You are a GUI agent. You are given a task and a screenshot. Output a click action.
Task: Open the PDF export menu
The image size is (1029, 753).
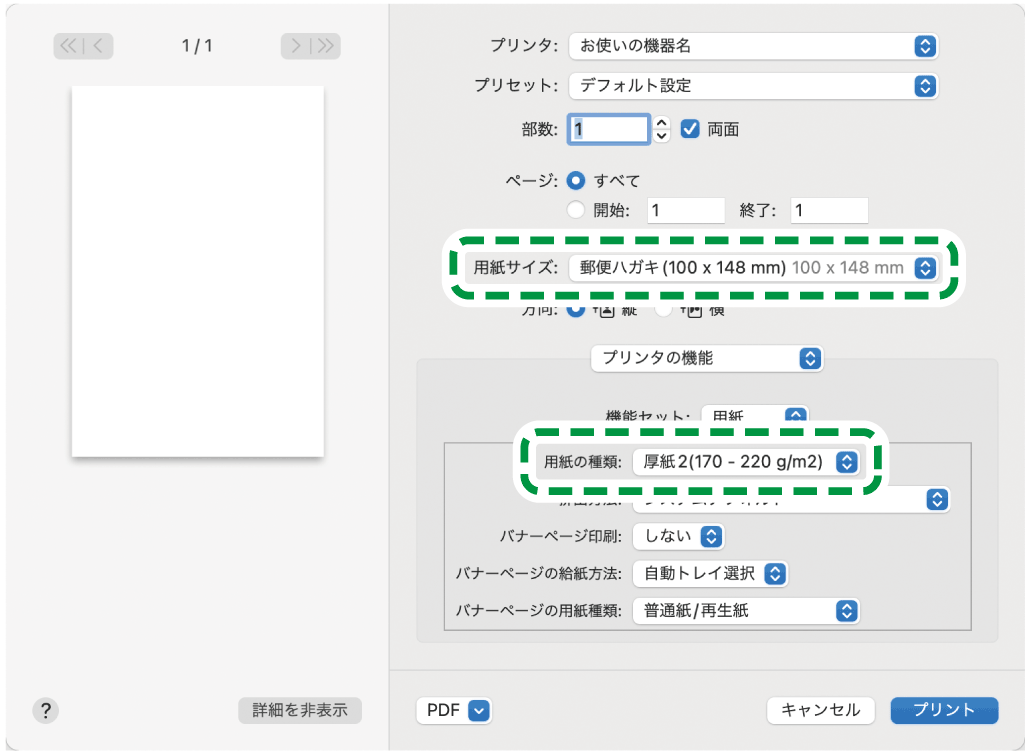pyautogui.click(x=453, y=711)
